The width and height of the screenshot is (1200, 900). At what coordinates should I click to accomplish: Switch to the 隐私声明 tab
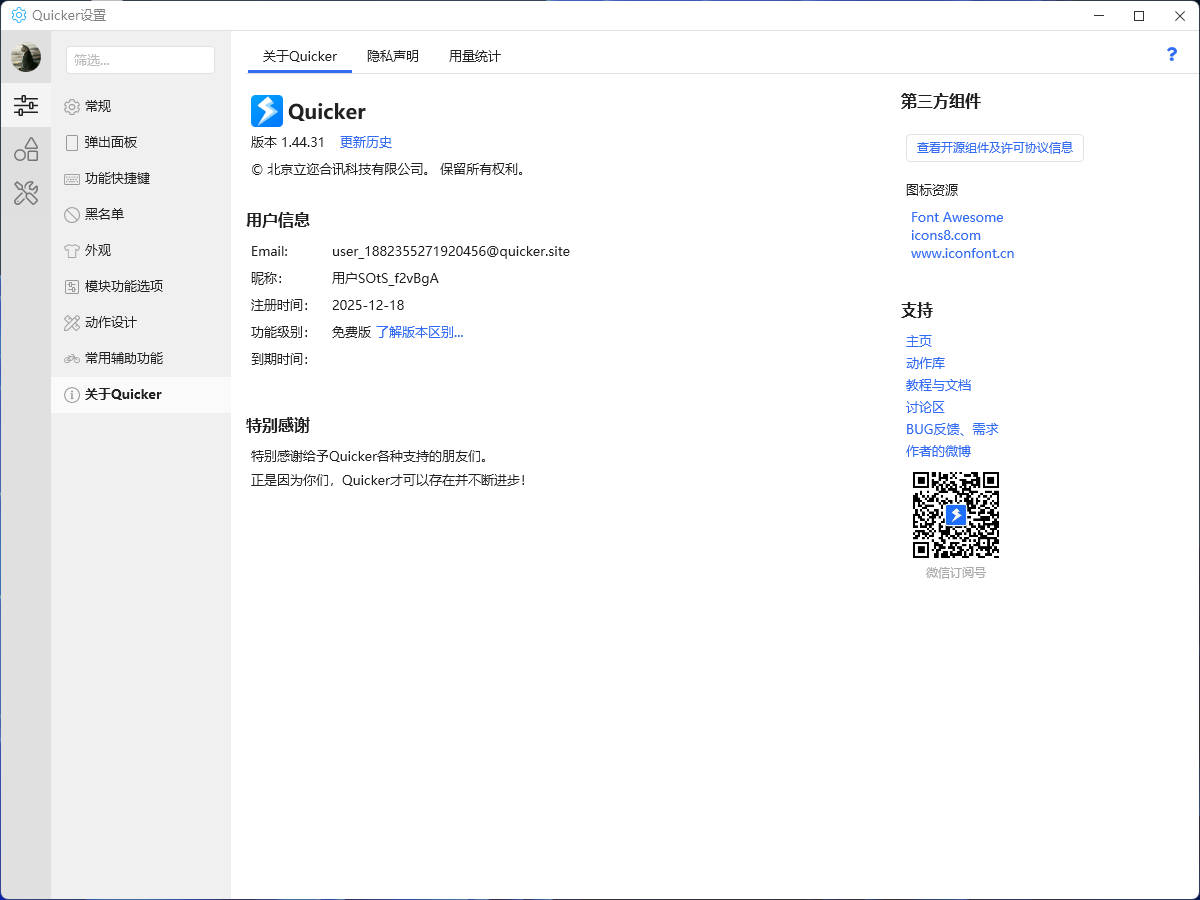[x=392, y=57]
